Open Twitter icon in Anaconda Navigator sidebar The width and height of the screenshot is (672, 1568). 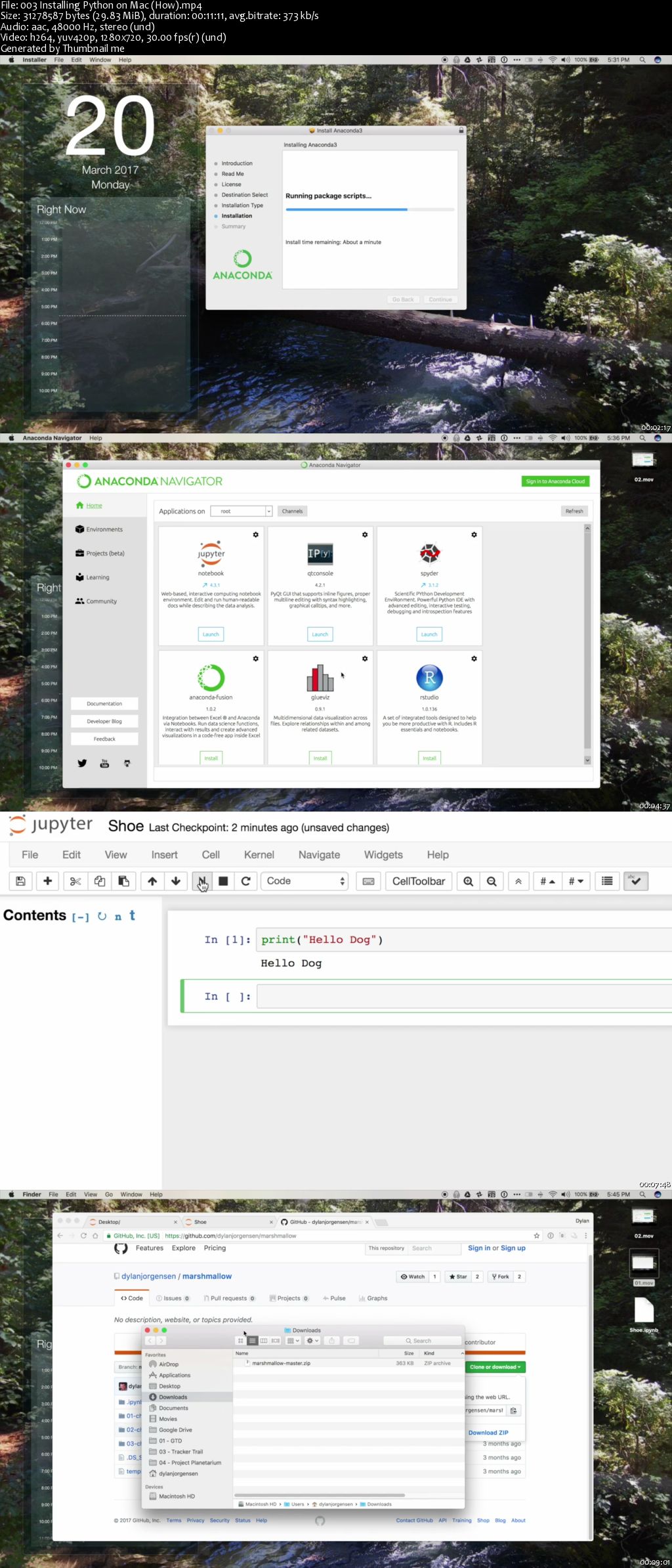82,763
